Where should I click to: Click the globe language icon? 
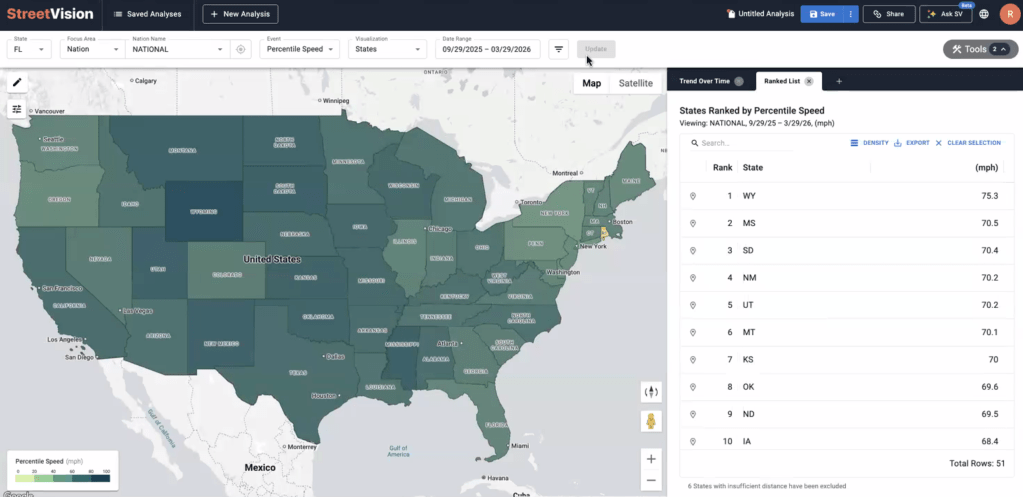[984, 14]
